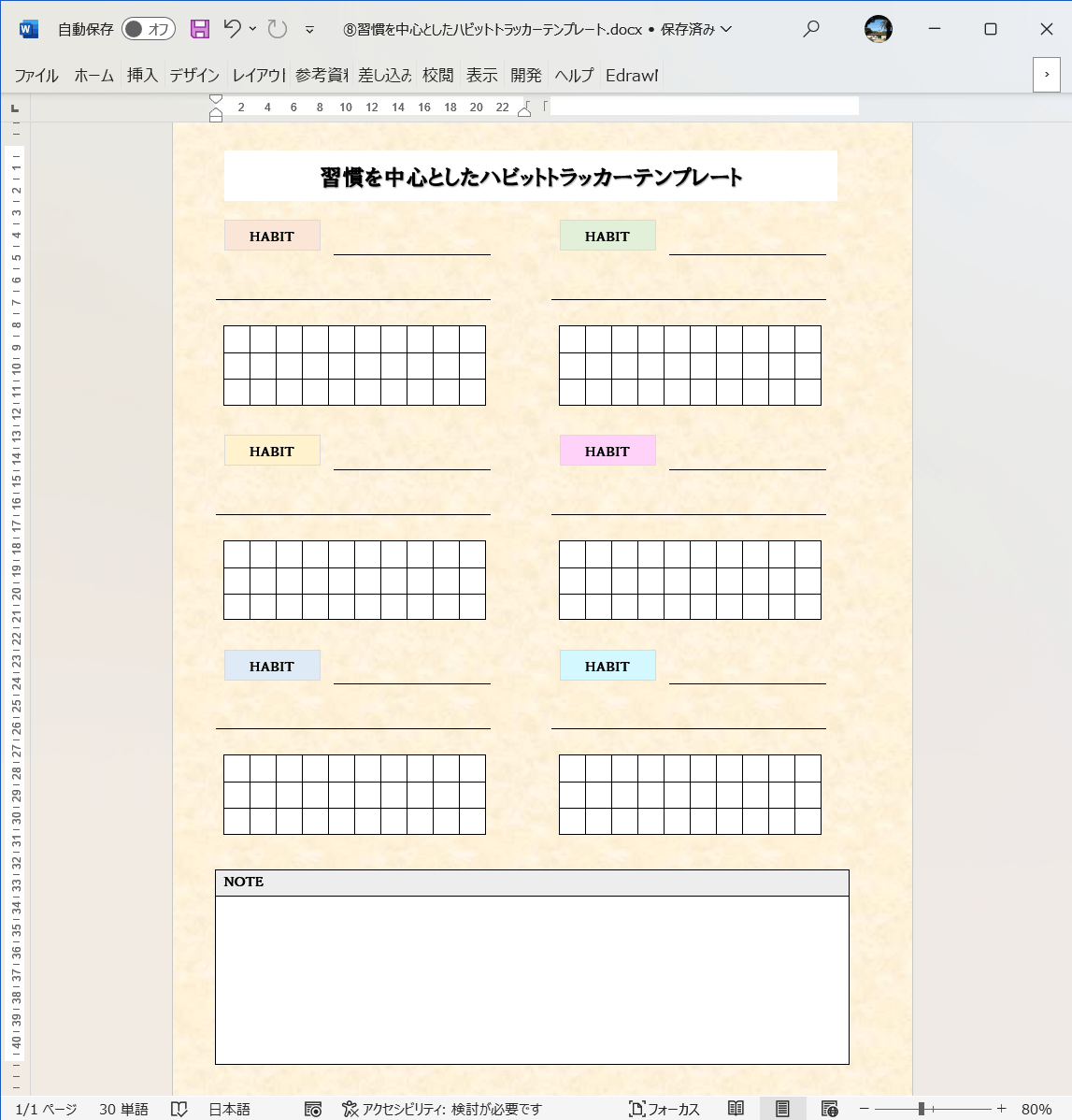Click the Redo icon
This screenshot has height=1120, width=1072.
277,29
